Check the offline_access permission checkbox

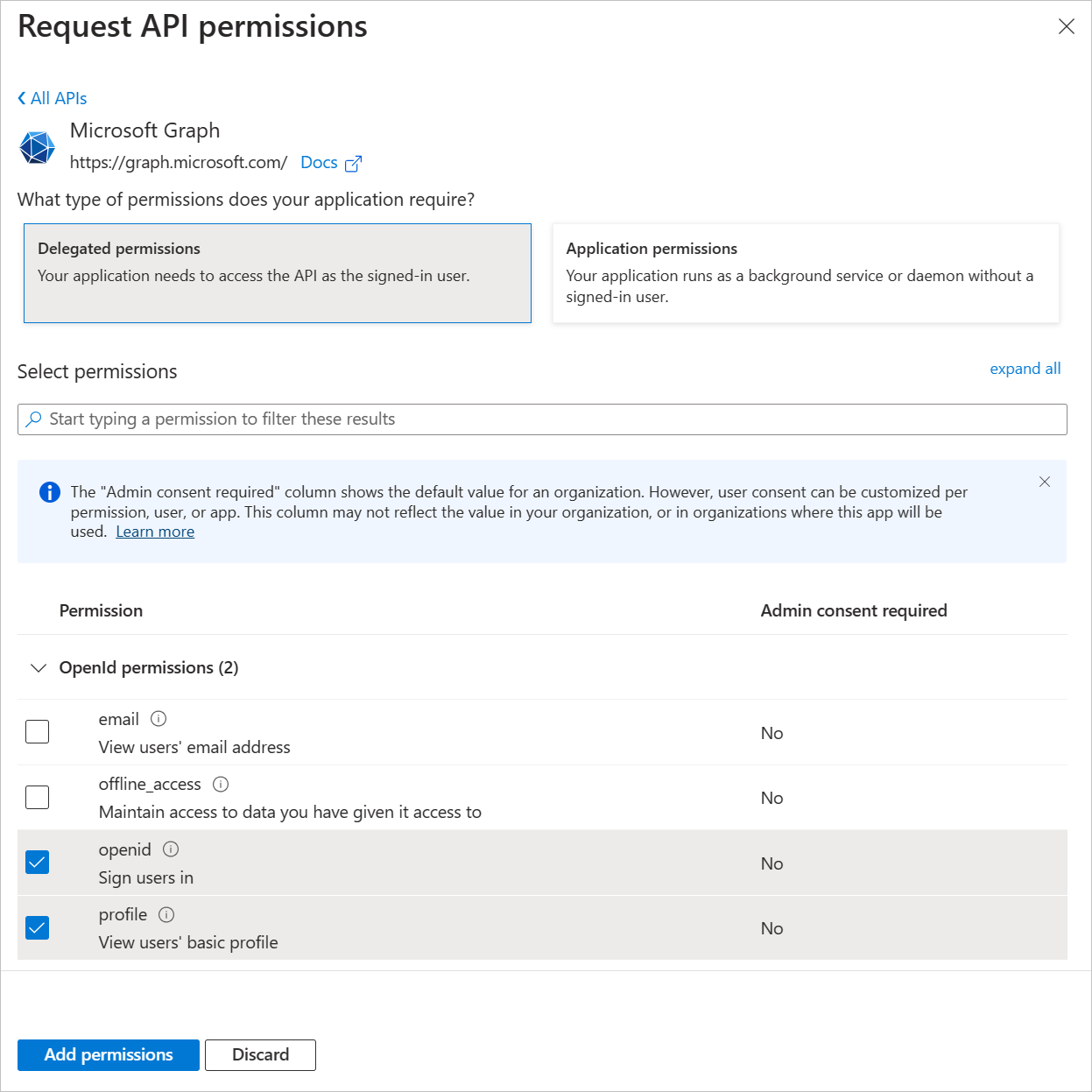click(x=38, y=797)
